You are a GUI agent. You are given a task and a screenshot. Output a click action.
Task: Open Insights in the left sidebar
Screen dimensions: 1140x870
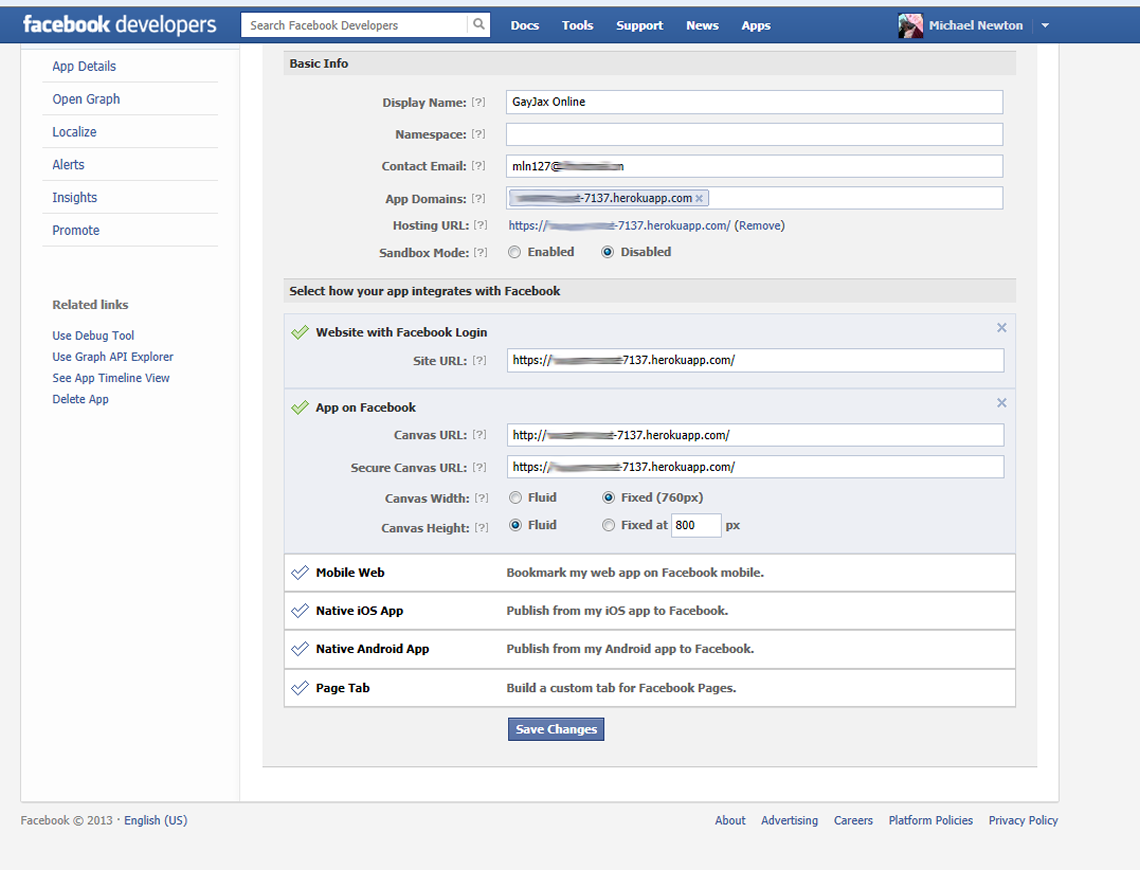[x=75, y=198]
